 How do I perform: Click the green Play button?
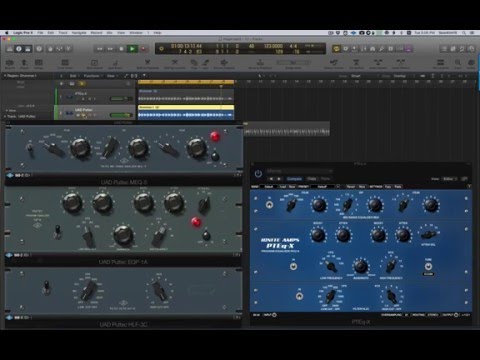tap(132, 49)
